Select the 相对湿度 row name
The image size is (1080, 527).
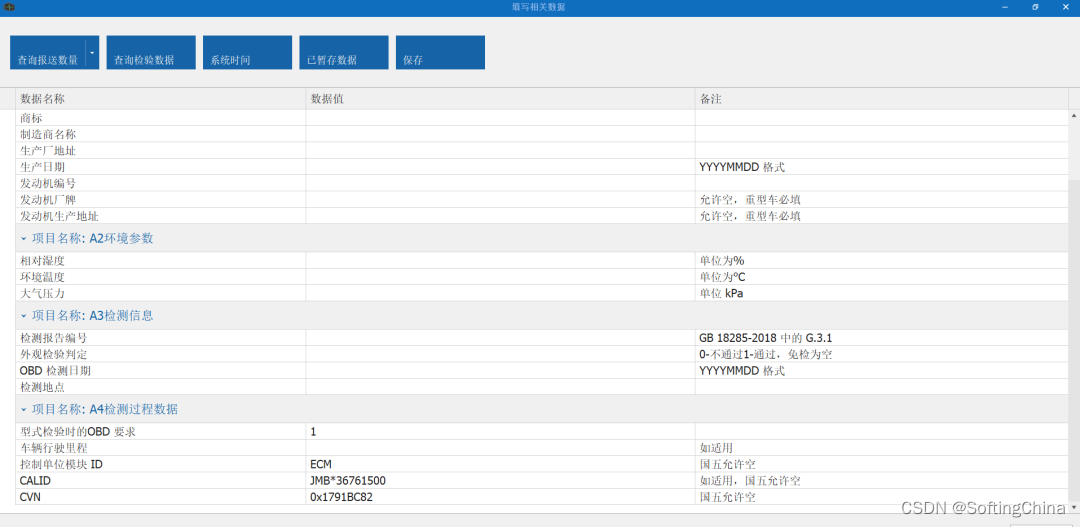pyautogui.click(x=43, y=261)
